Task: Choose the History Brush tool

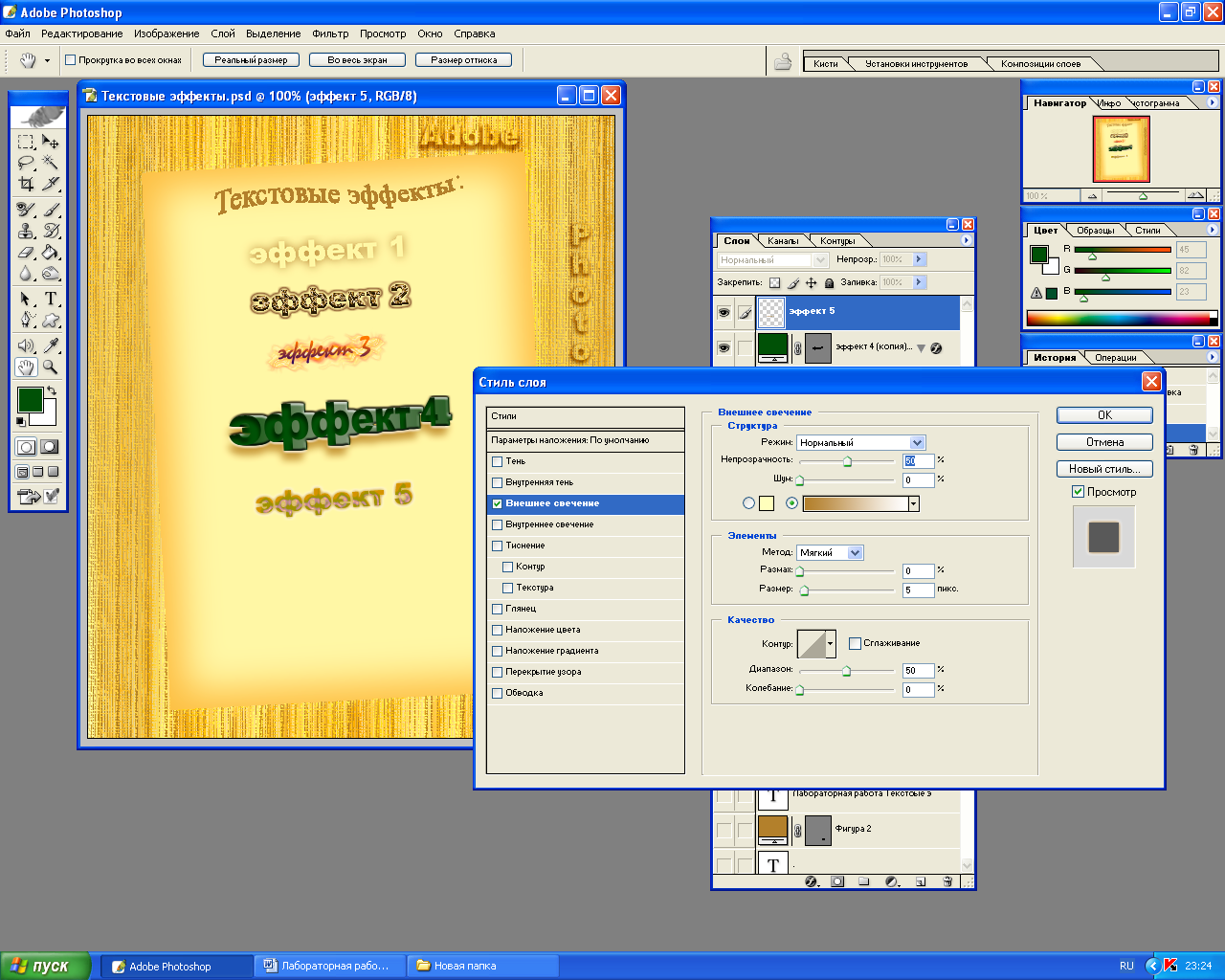Action: [51, 231]
